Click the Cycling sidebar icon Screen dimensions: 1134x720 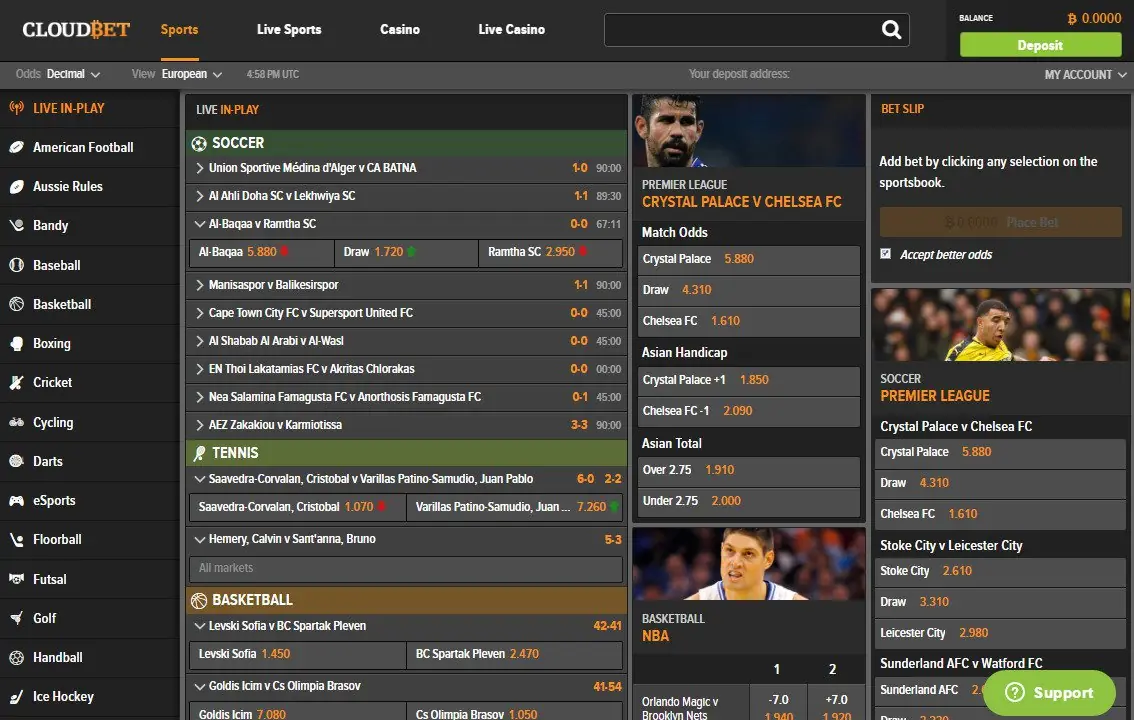[x=17, y=422]
